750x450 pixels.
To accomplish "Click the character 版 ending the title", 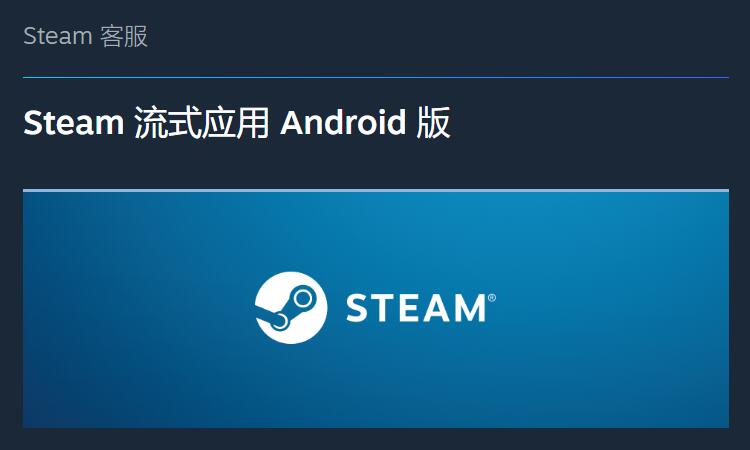I will coord(433,123).
